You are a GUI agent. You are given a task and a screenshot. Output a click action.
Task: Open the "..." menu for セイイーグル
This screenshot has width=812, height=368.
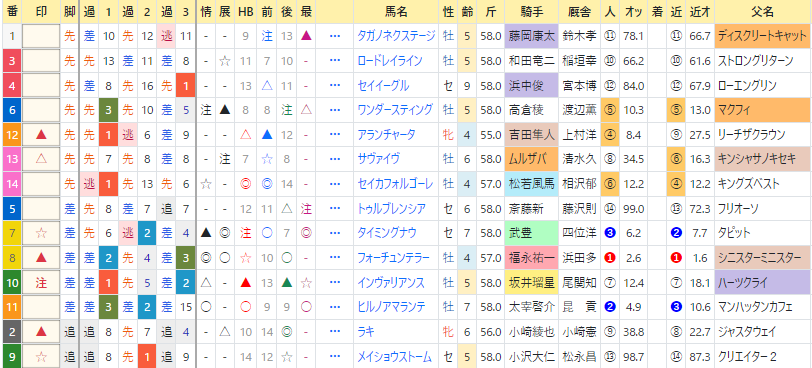click(334, 85)
